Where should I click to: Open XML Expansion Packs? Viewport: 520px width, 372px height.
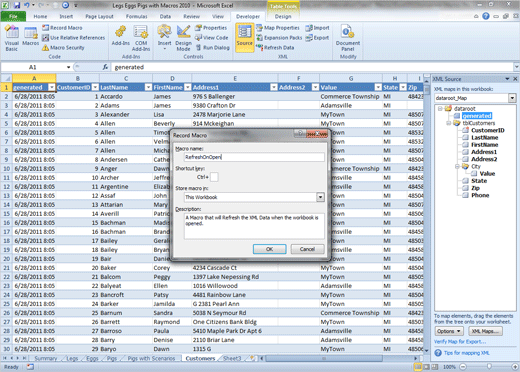pos(279,38)
